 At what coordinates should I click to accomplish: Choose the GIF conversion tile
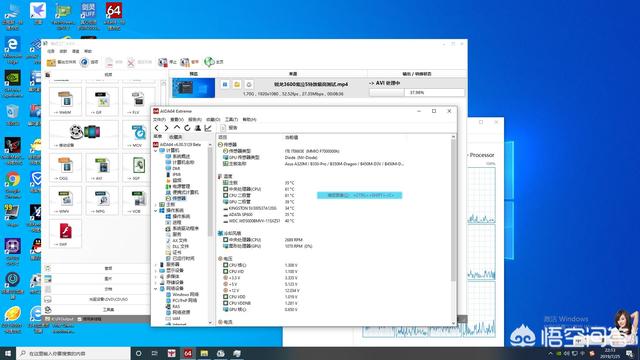[102, 101]
